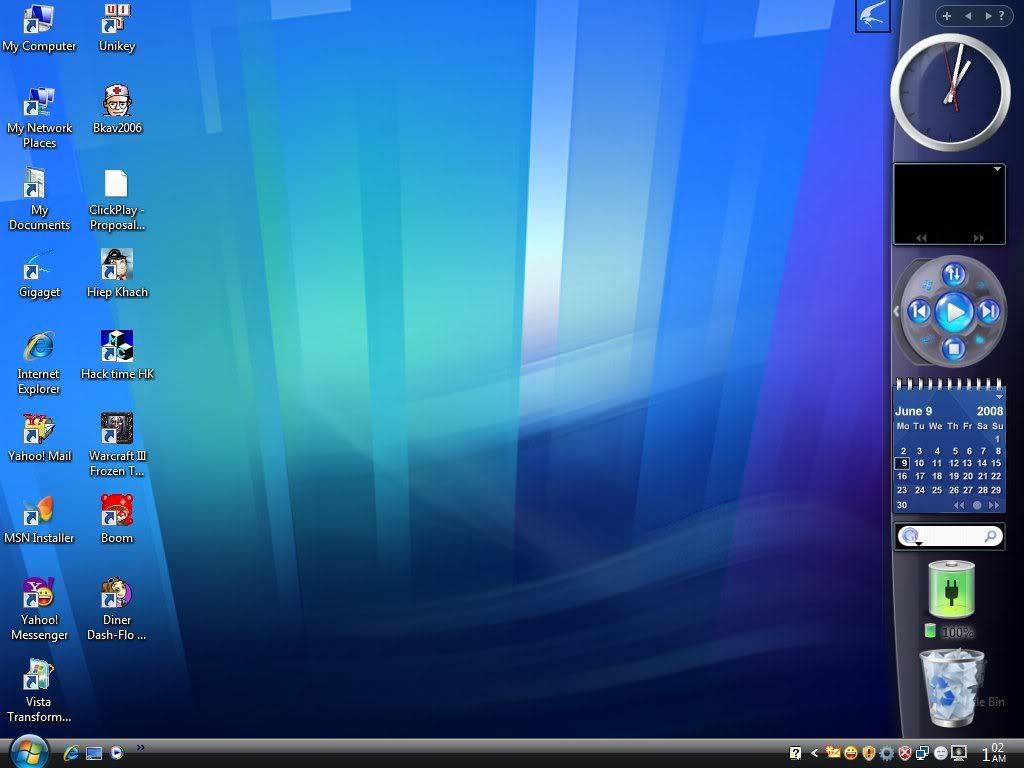Image resolution: width=1024 pixels, height=768 pixels.
Task: Go to previous sidebar page arrow
Action: (968, 15)
